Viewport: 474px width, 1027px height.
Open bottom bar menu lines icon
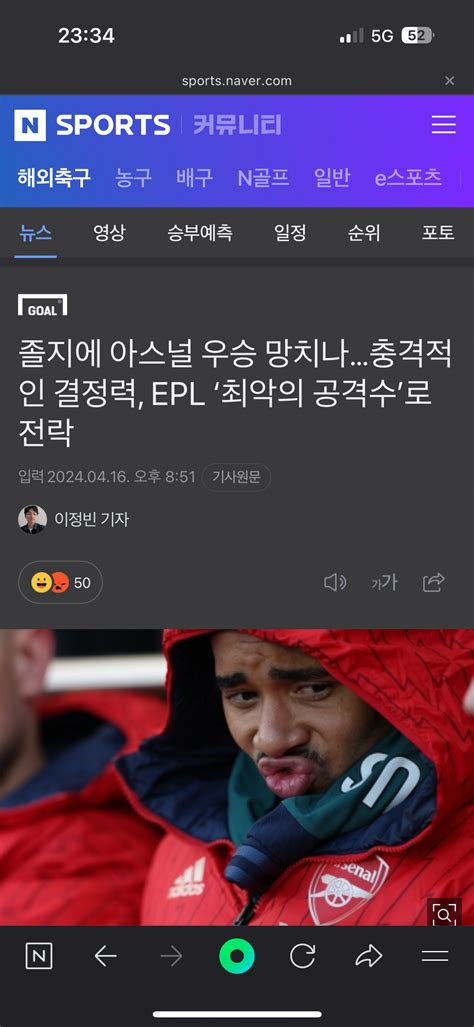pos(435,956)
